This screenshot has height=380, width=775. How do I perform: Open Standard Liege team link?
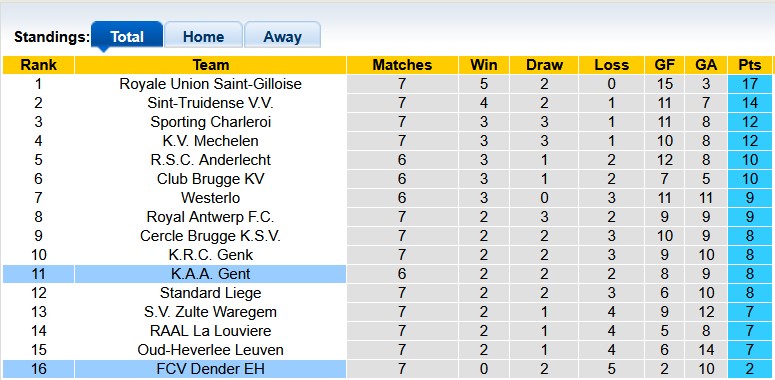tap(211, 293)
